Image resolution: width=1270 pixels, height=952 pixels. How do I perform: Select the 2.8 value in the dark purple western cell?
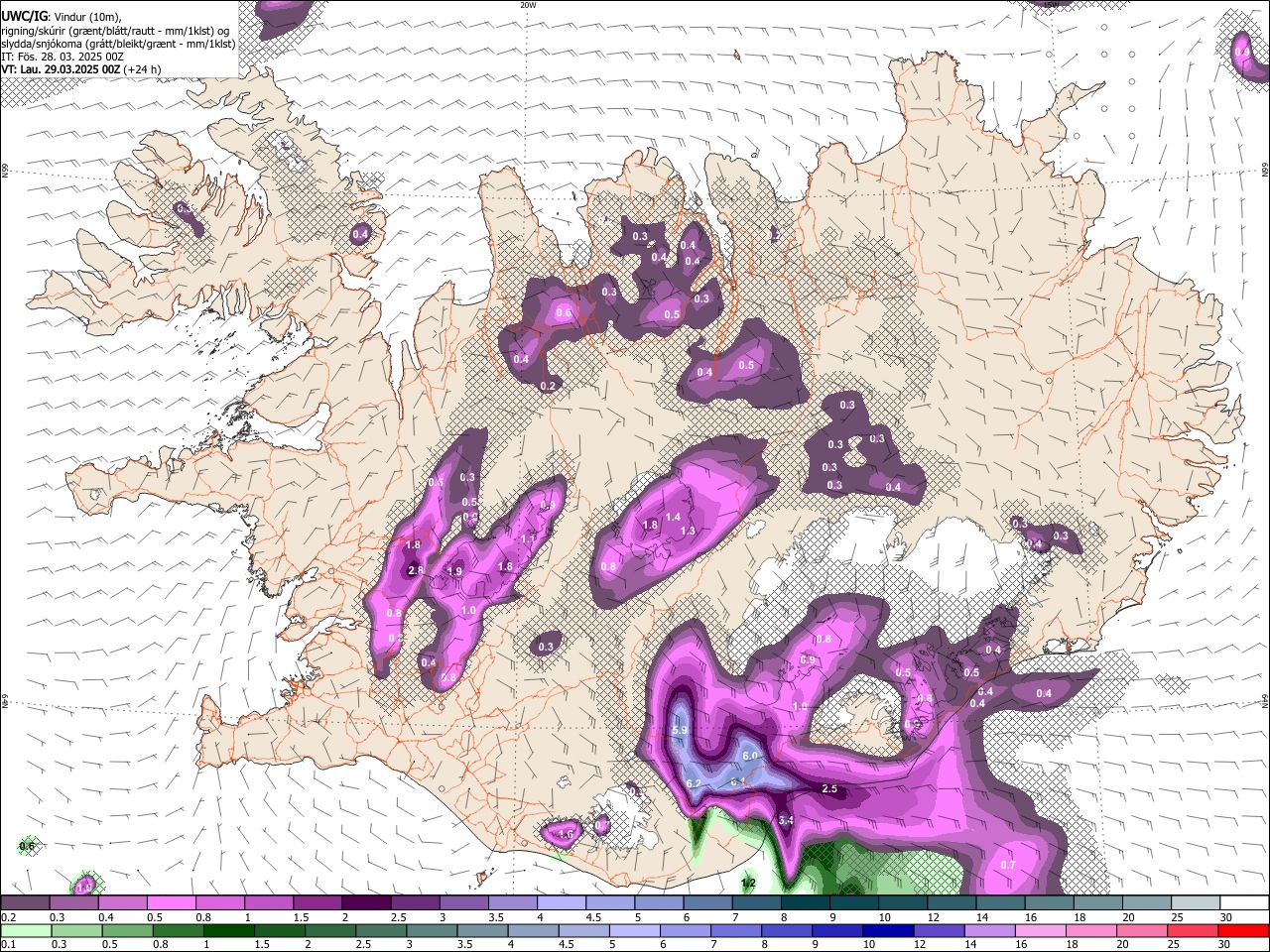click(416, 570)
